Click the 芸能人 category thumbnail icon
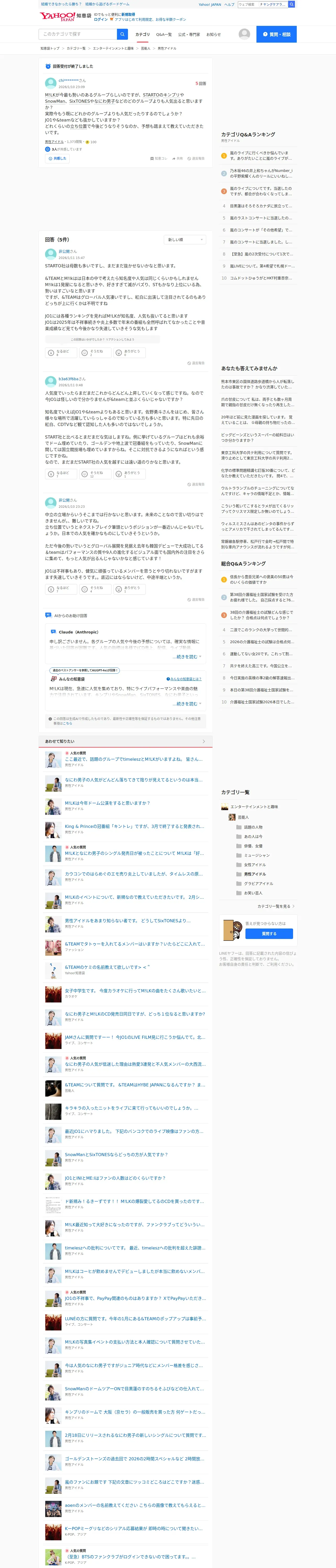The width and height of the screenshot is (336, 1568). coord(232,817)
